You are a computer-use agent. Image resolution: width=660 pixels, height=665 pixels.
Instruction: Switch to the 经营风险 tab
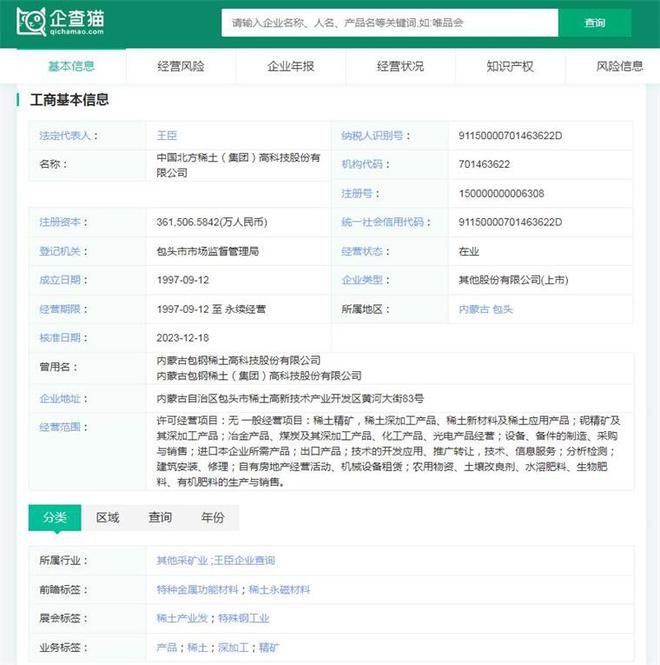click(x=181, y=67)
